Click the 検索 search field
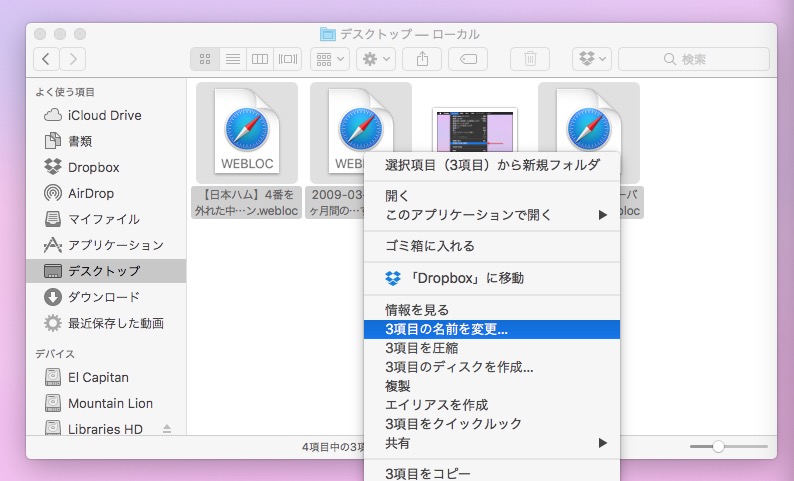This screenshot has height=481, width=794. (x=694, y=59)
